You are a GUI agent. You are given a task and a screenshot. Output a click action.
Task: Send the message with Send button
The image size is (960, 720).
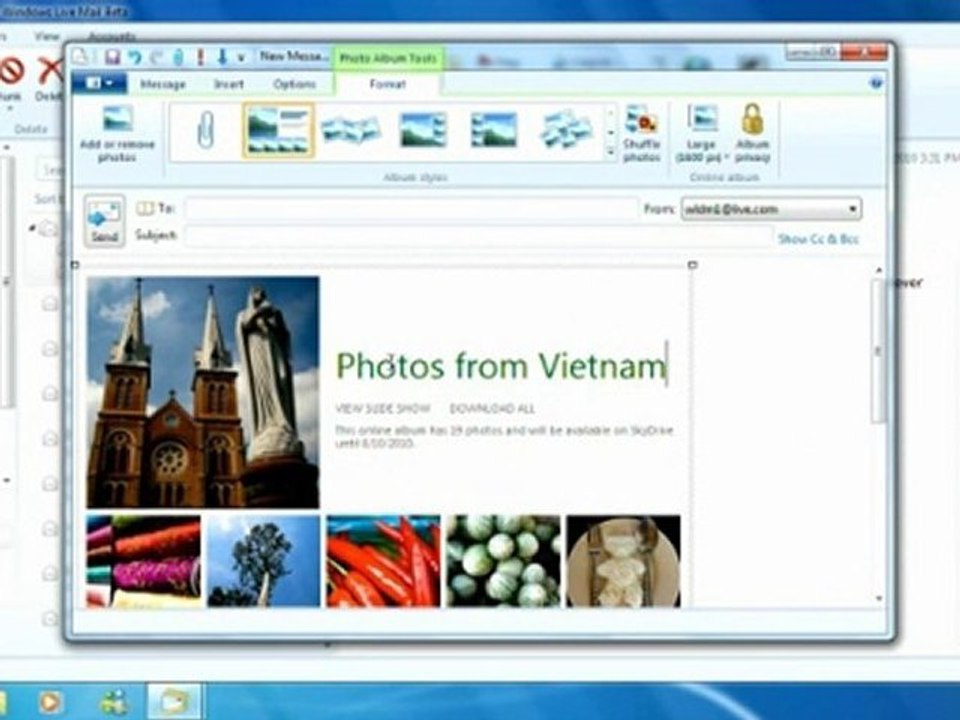105,221
